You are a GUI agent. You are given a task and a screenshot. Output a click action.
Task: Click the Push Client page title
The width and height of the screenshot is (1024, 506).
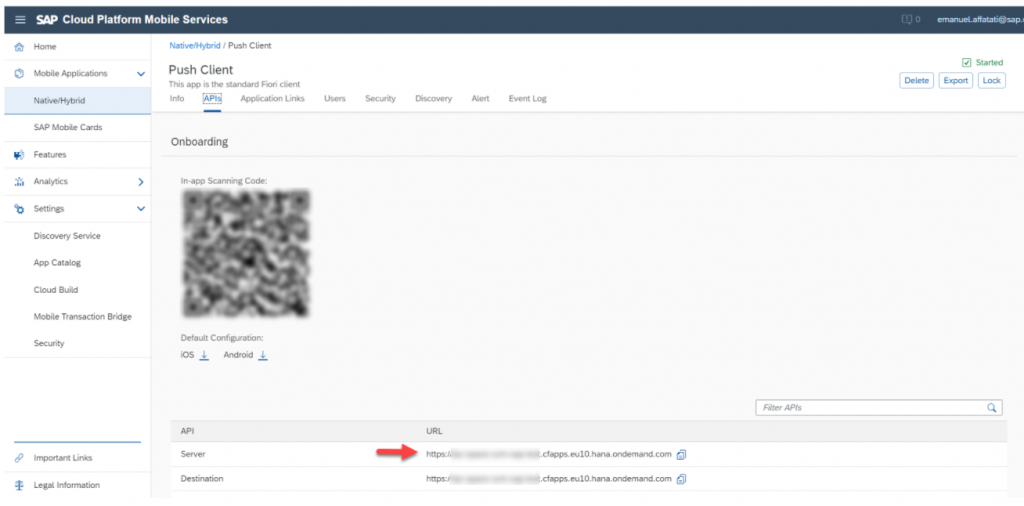coord(200,70)
